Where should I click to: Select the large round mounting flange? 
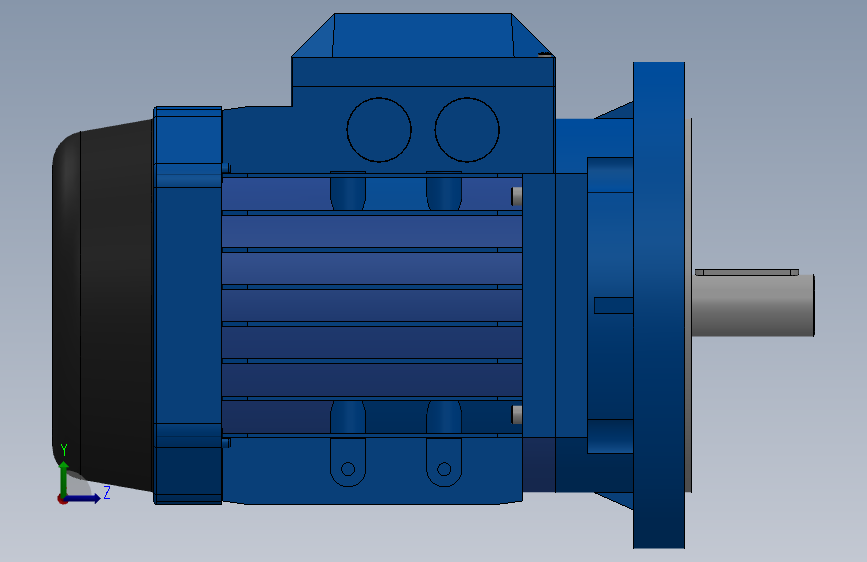(659, 305)
